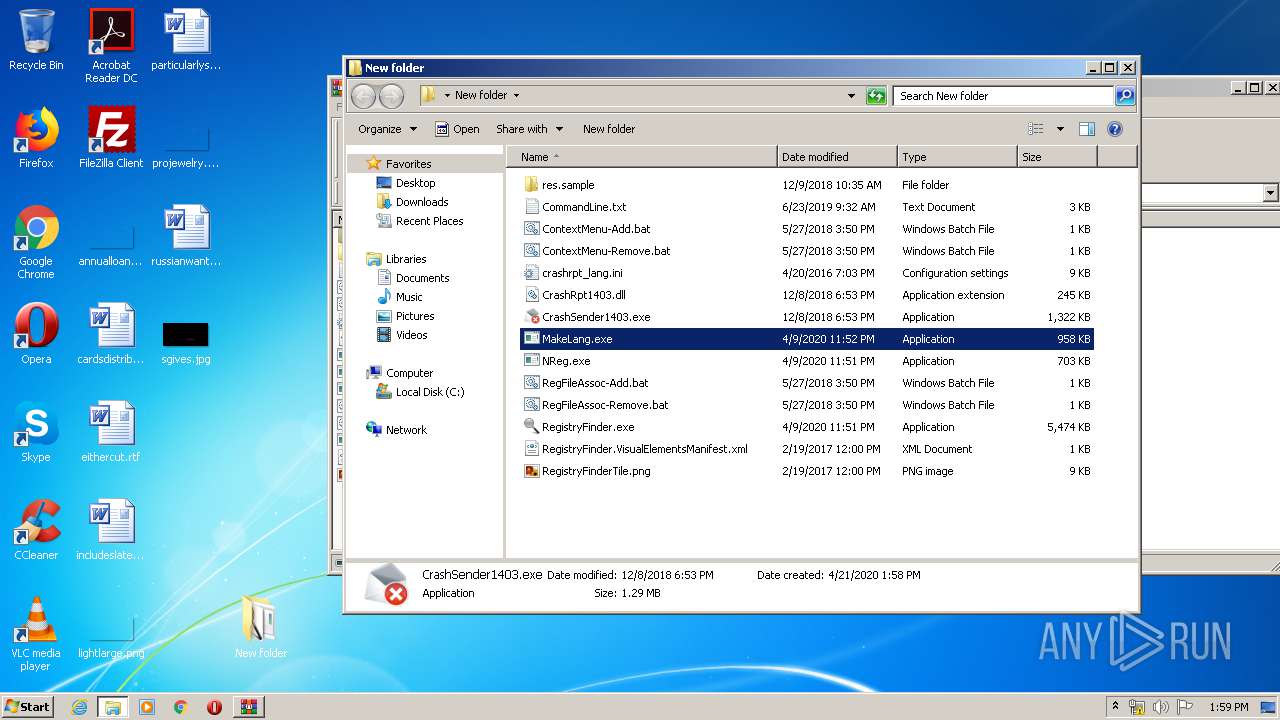Screen dimensions: 1280x720
Task: Click the Open toolbar button
Action: [458, 129]
